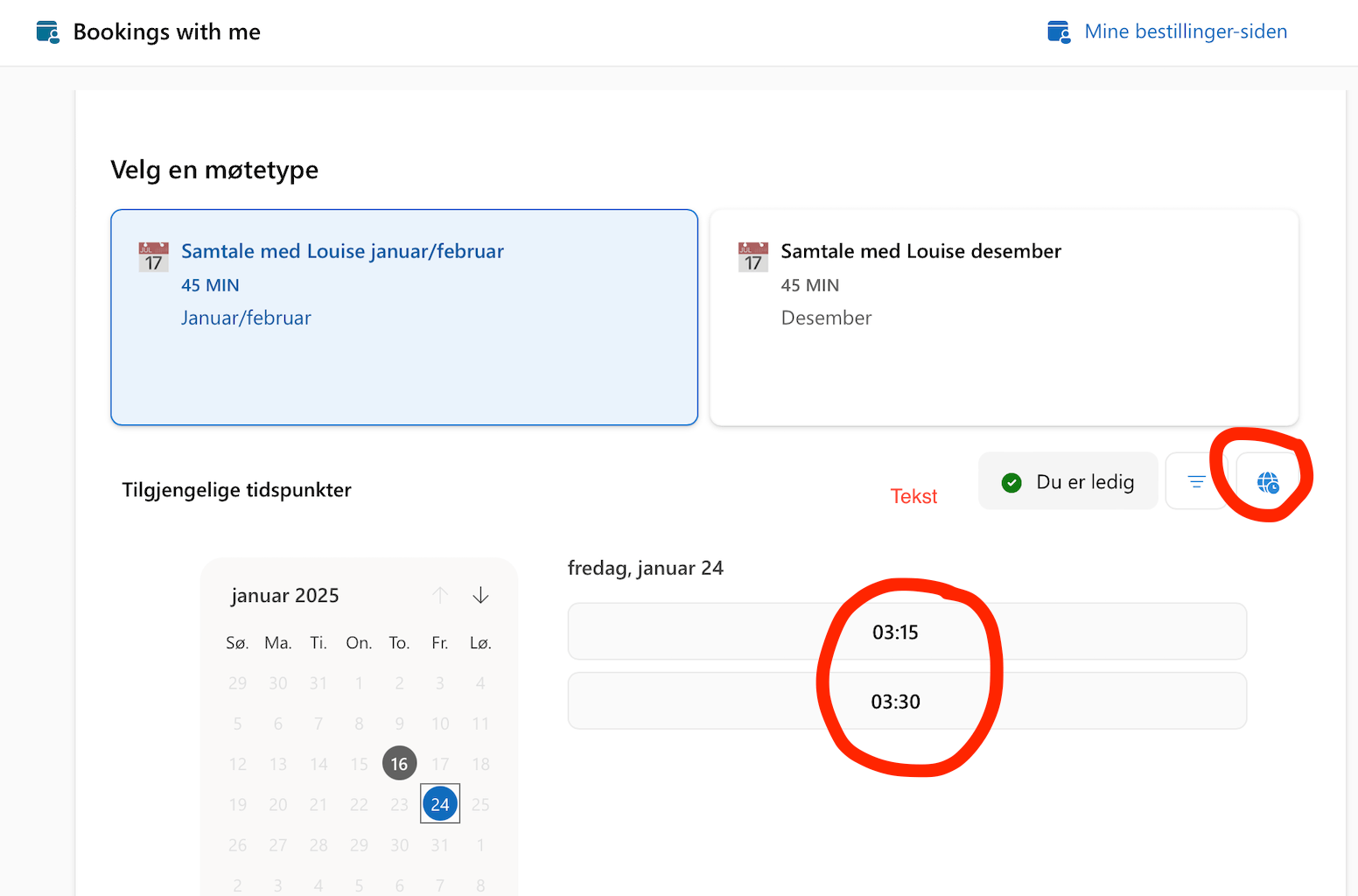
Task: Select the 03:30 time slot
Action: click(907, 701)
